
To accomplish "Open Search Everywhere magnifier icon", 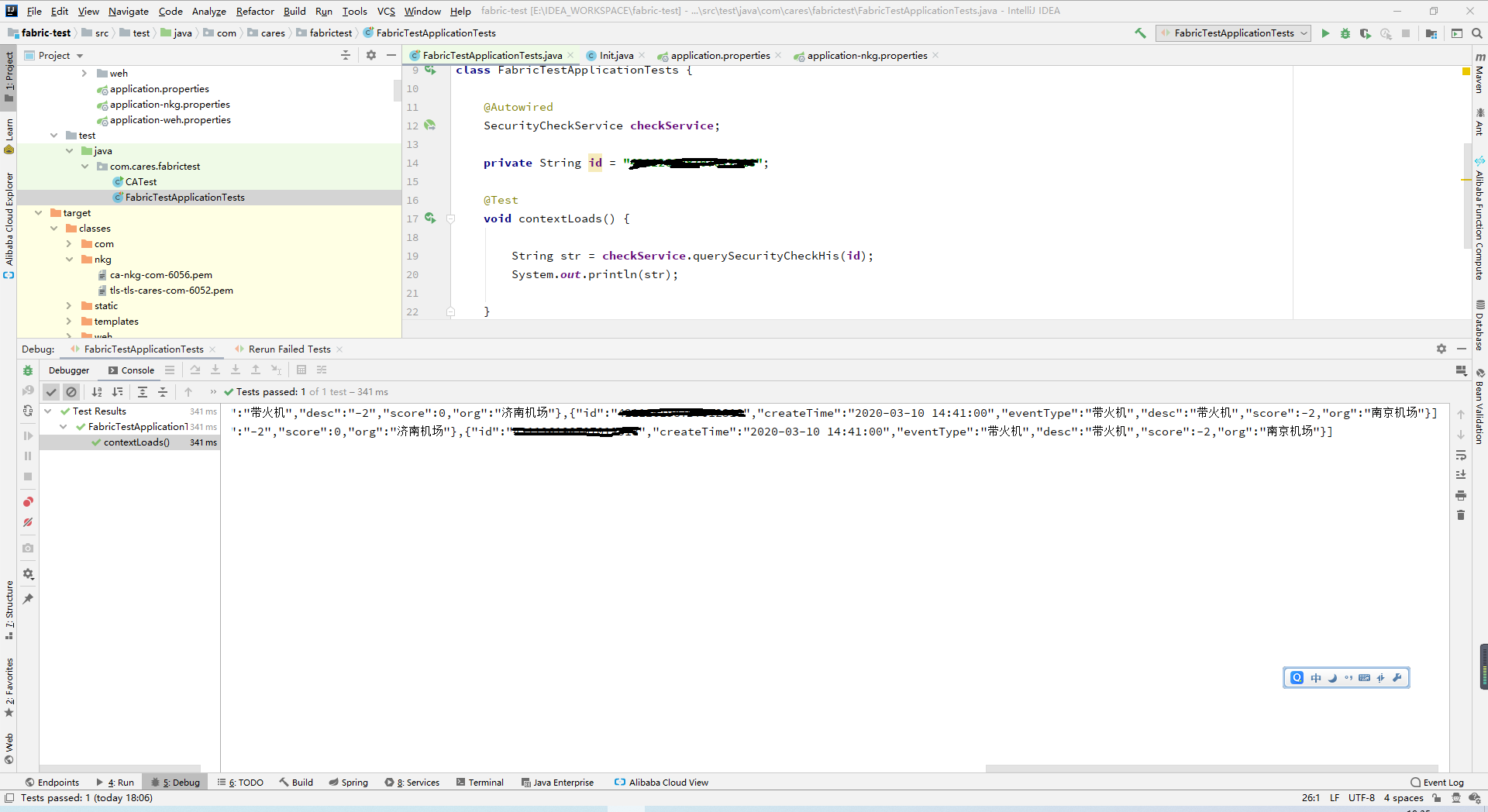I will (x=1477, y=33).
